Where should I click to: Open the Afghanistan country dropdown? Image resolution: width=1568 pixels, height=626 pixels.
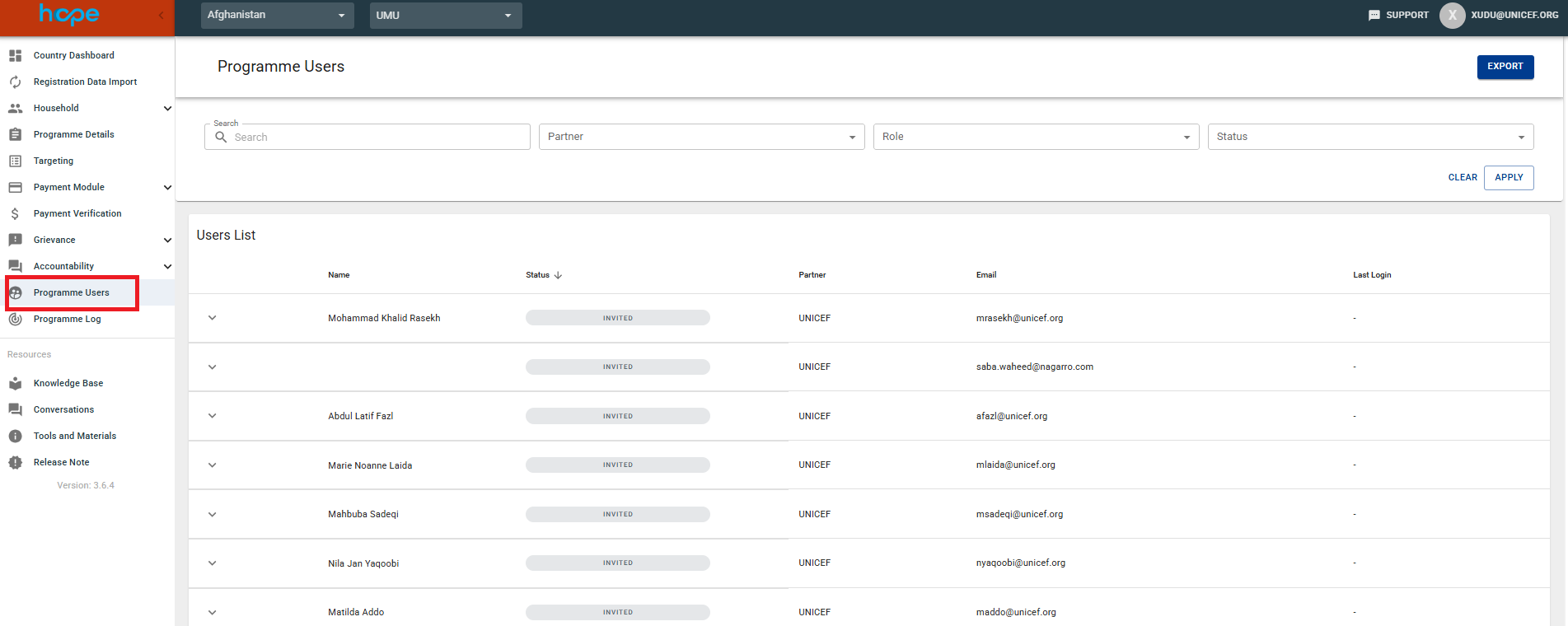[x=277, y=15]
